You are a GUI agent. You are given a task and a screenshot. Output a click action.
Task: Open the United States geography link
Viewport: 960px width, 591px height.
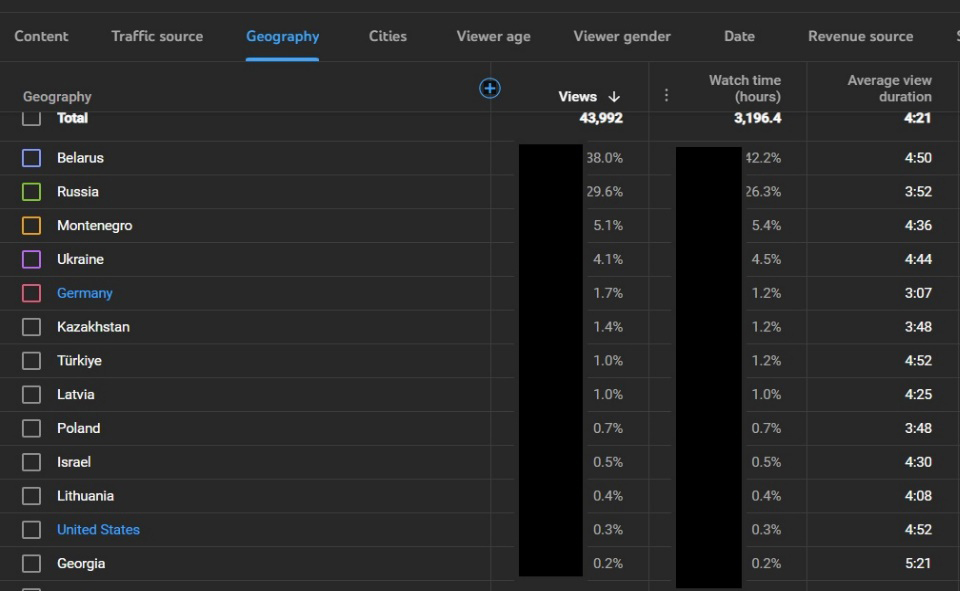point(98,530)
